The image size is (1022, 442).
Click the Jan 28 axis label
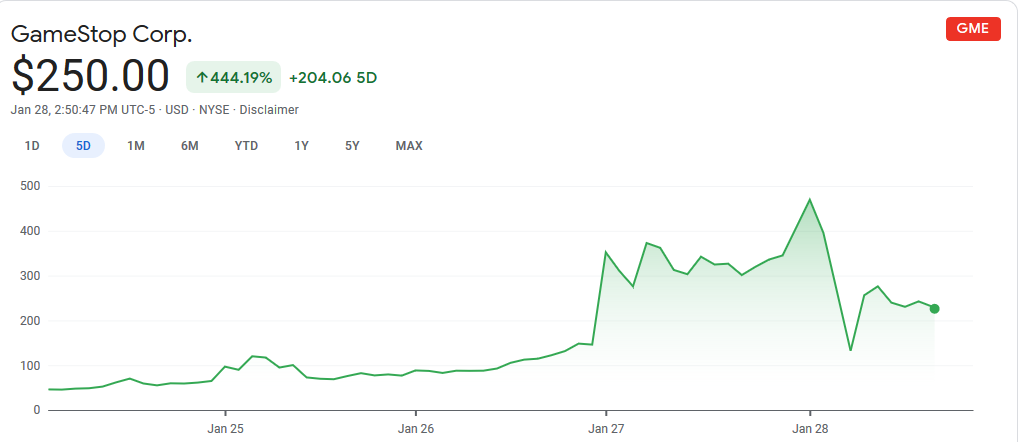coord(810,428)
